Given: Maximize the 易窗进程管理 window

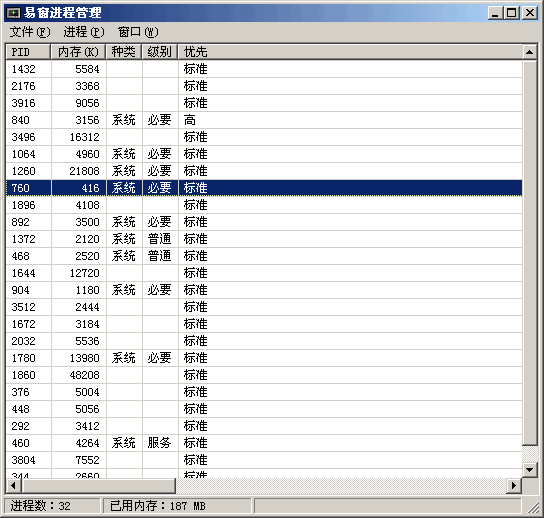Looking at the screenshot, I should point(511,13).
